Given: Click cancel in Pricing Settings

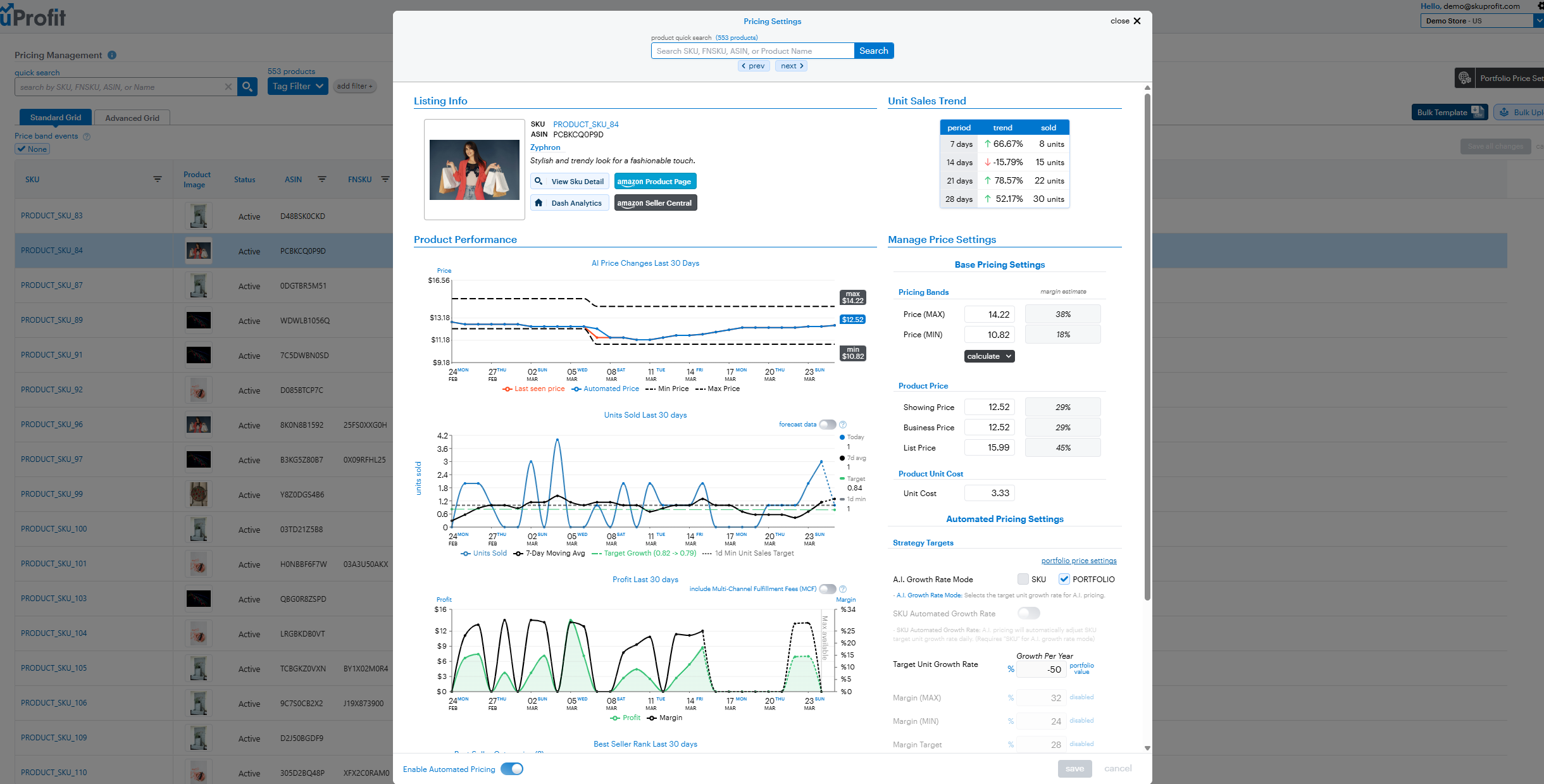Looking at the screenshot, I should tap(1118, 769).
